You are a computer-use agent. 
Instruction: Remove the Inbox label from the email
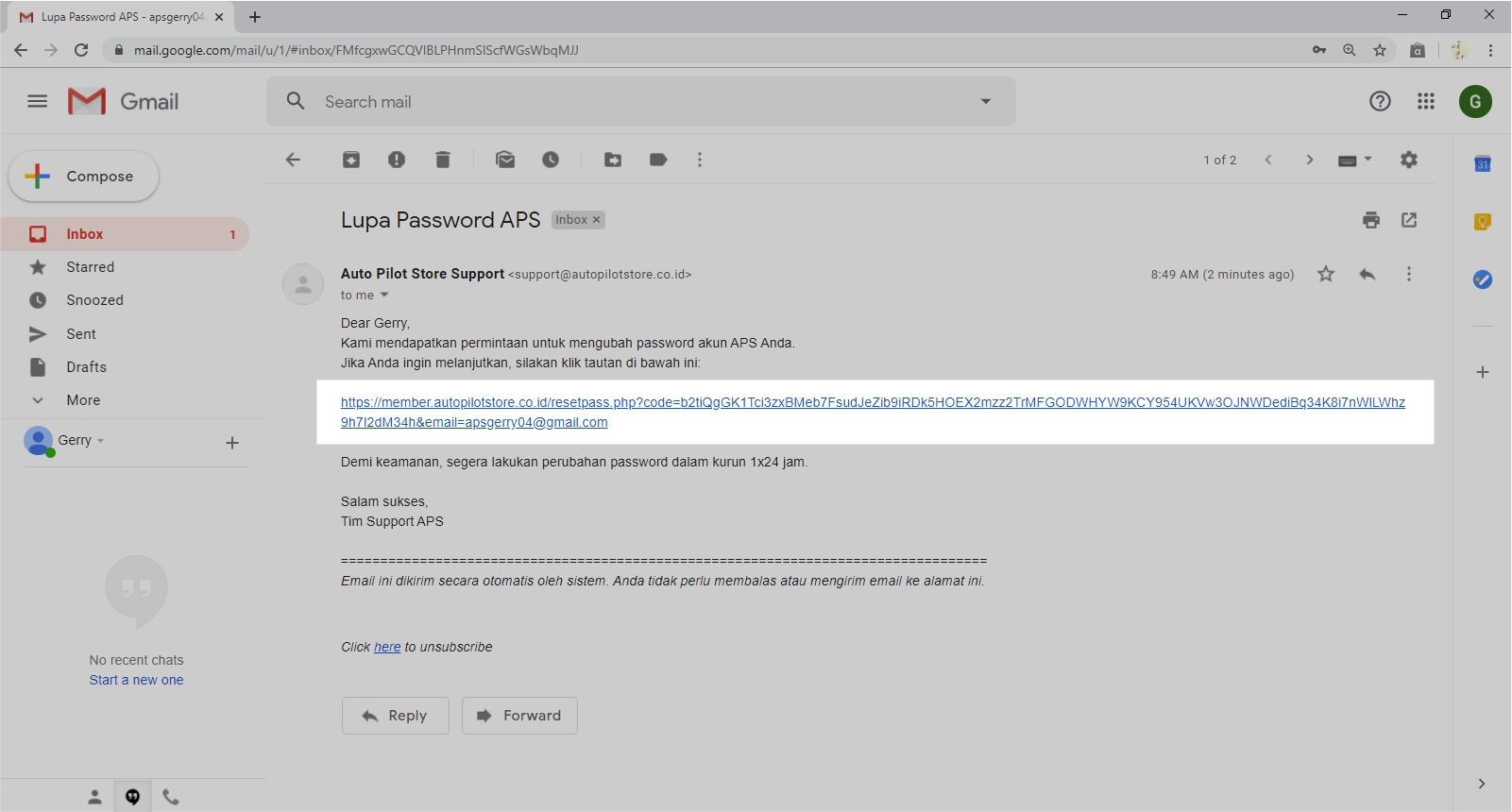pyautogui.click(x=596, y=220)
